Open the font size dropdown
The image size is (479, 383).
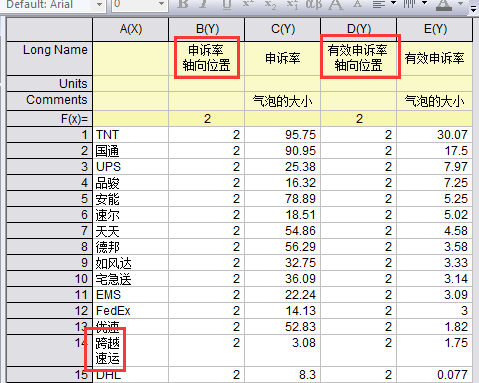(161, 4)
